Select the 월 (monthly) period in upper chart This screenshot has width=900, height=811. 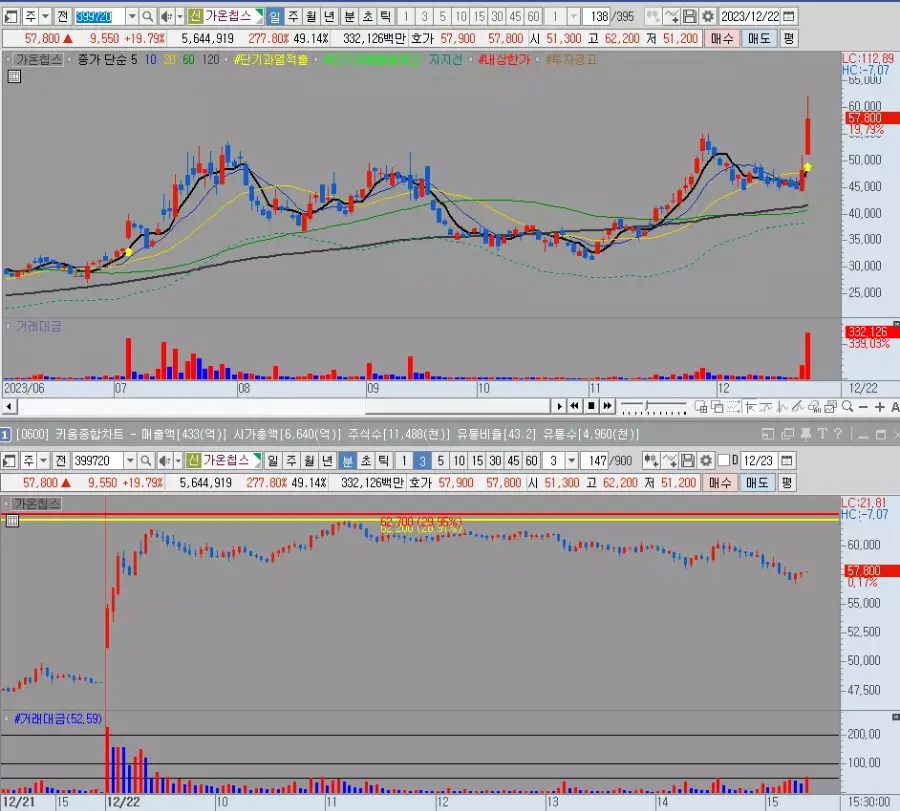[311, 16]
